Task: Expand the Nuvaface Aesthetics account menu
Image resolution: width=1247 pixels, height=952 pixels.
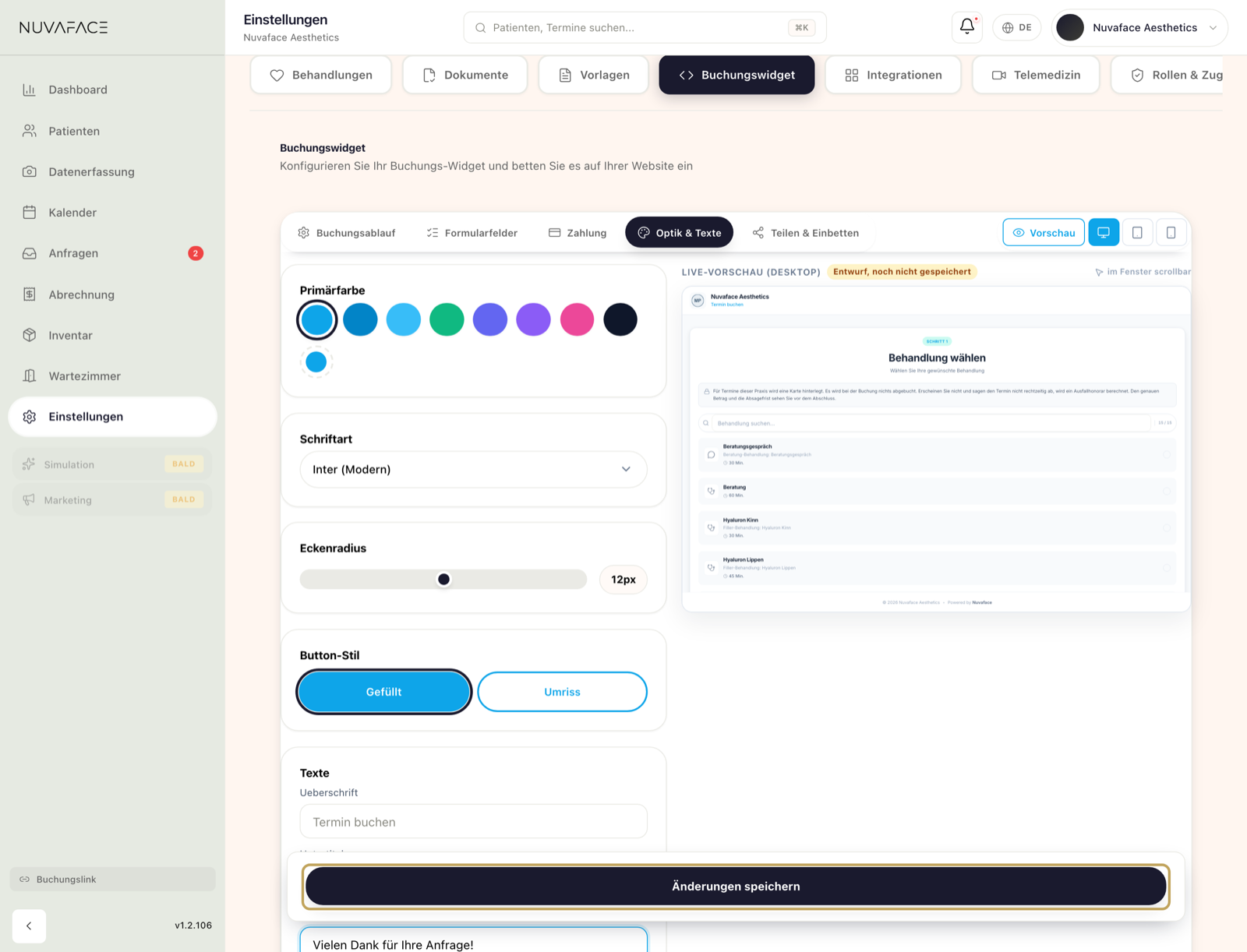Action: point(1139,27)
